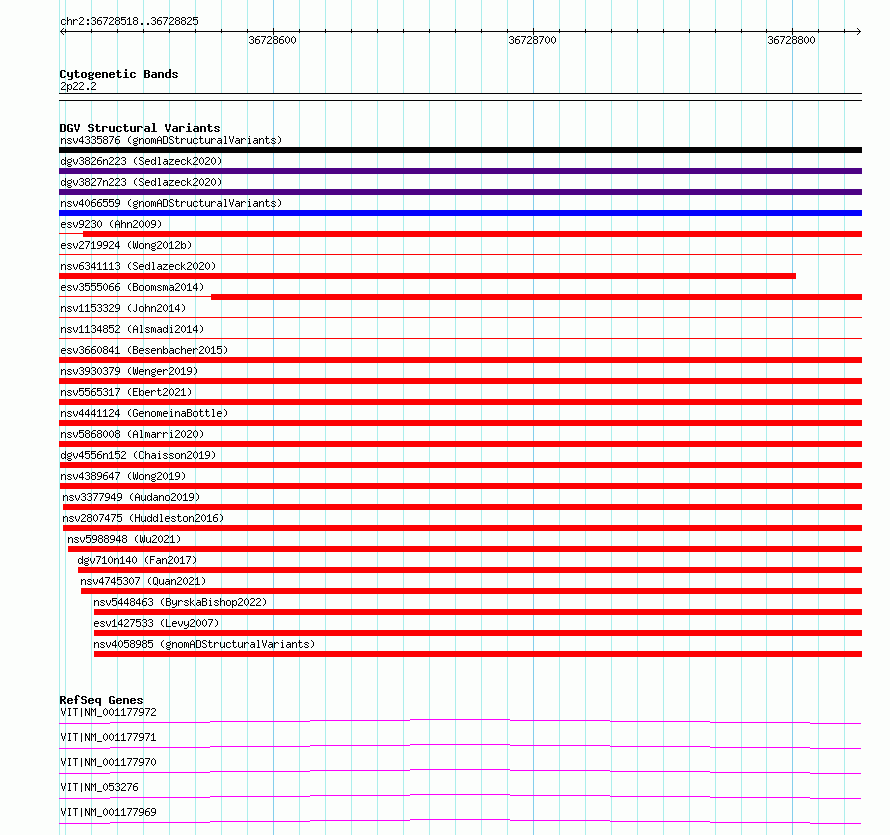Select variant esv1427533 (Levy2007) label

point(156,623)
